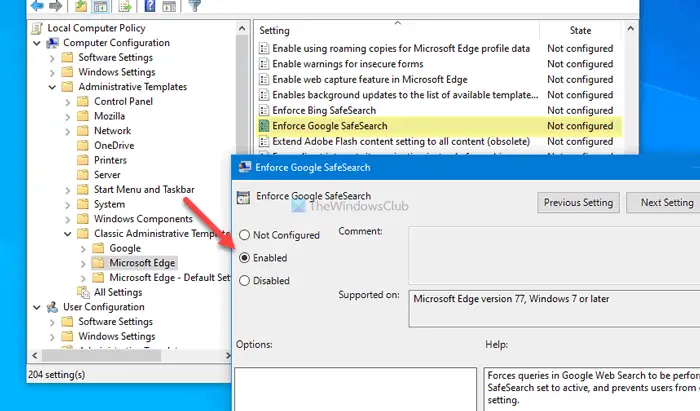Click the Enable warnings for insecure forms icon
This screenshot has width=700, height=411.
point(264,64)
